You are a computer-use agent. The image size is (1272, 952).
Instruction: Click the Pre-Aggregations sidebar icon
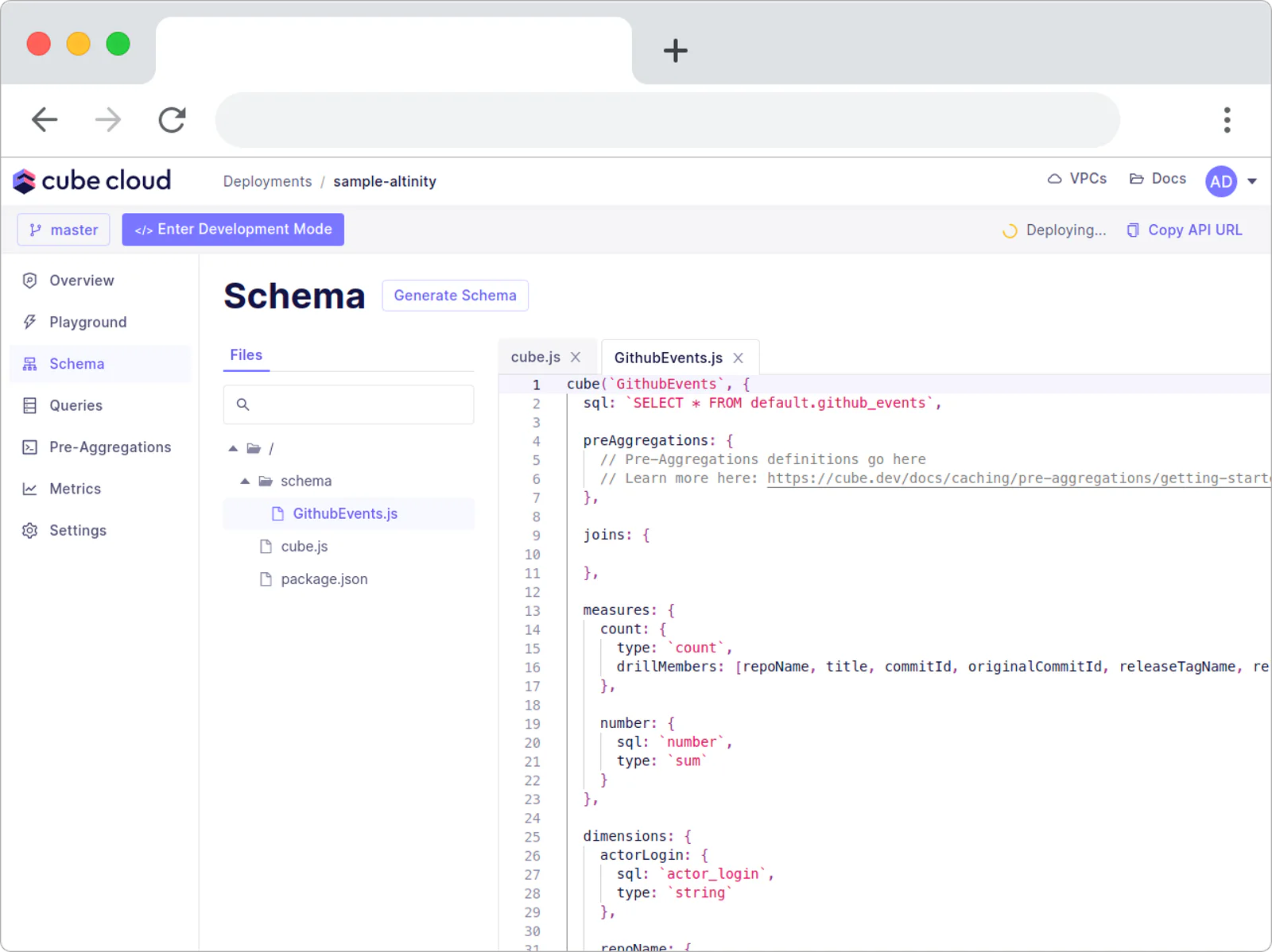(29, 447)
